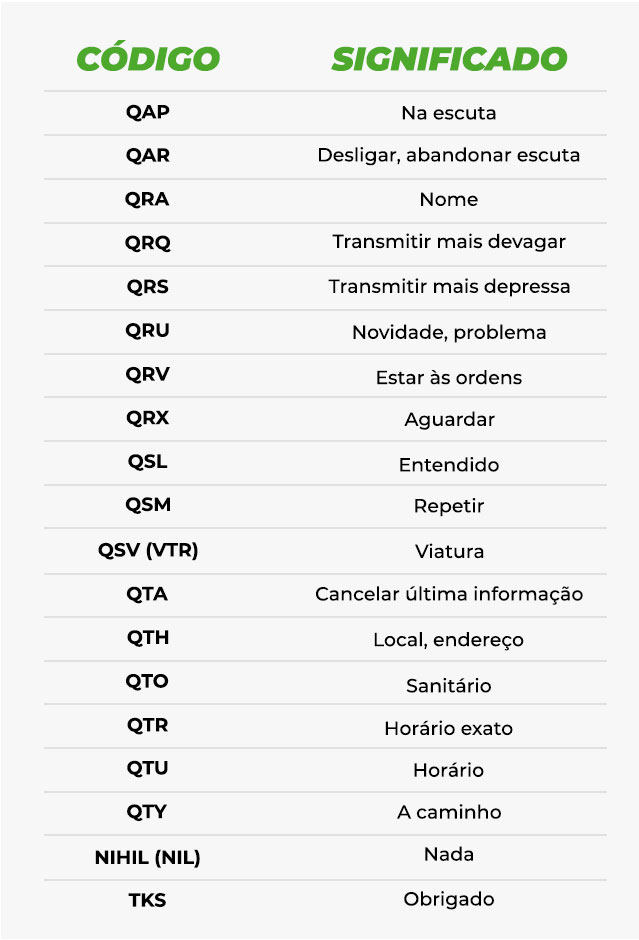Click the 'Entendido' meaning text

[449, 465]
